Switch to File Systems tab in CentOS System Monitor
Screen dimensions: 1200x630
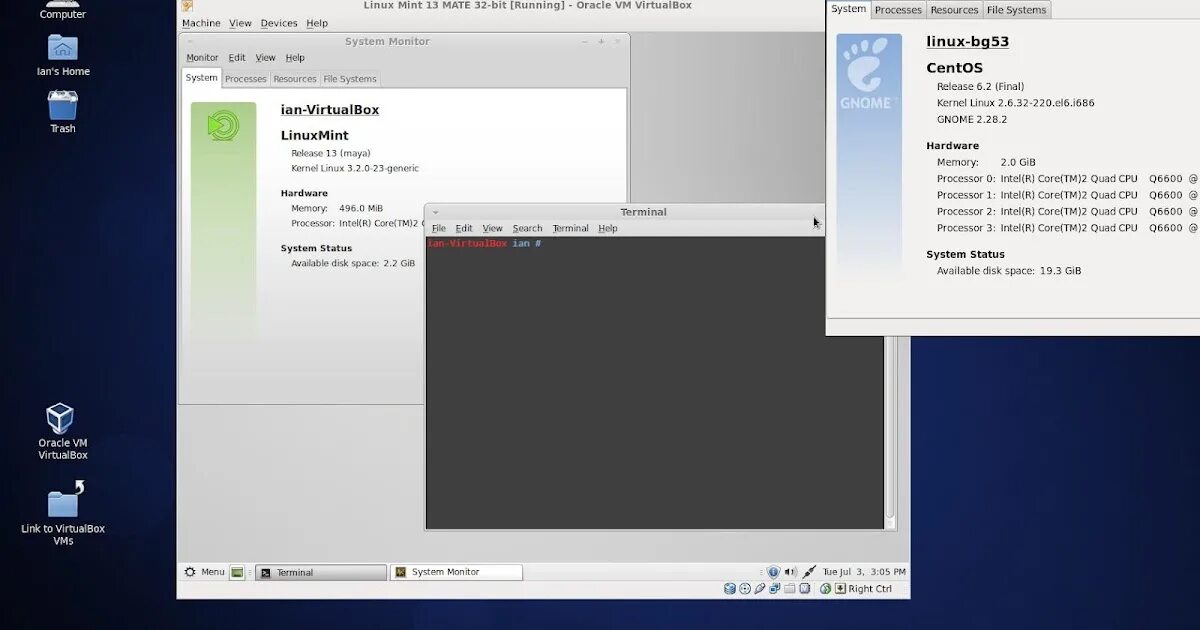pos(1016,10)
